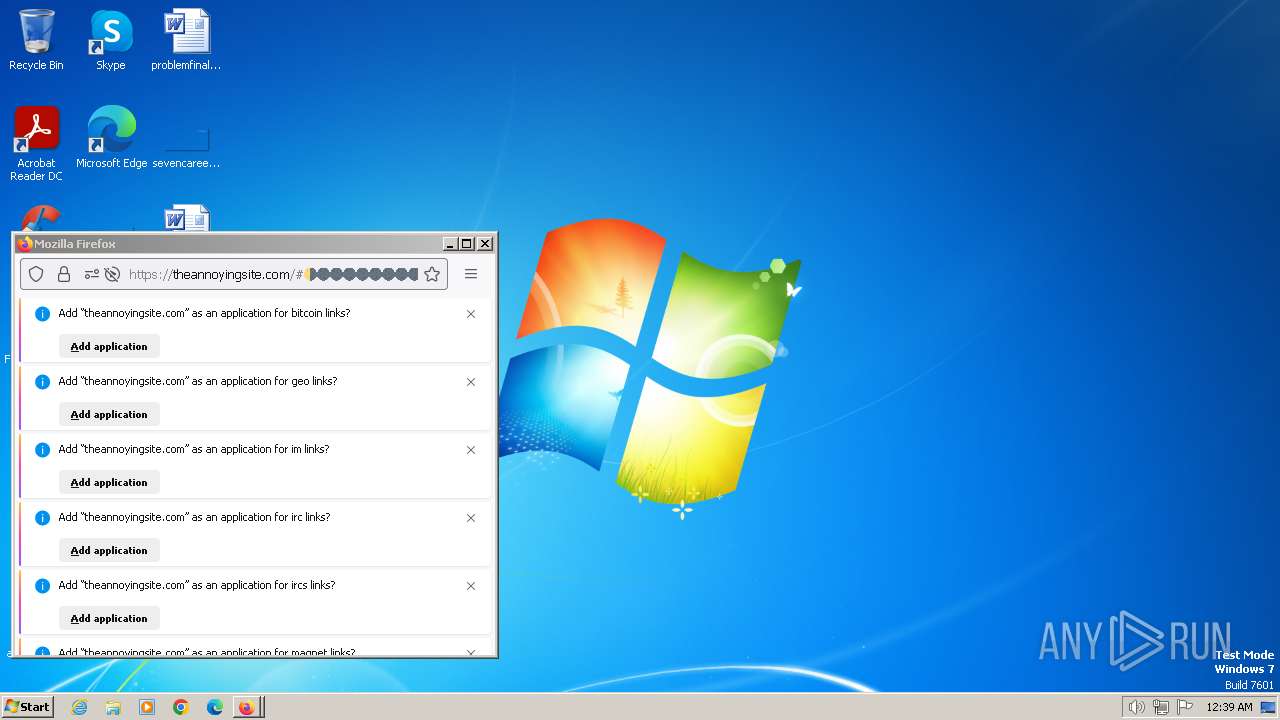
Task: Add application for geo links
Action: pyautogui.click(x=109, y=414)
